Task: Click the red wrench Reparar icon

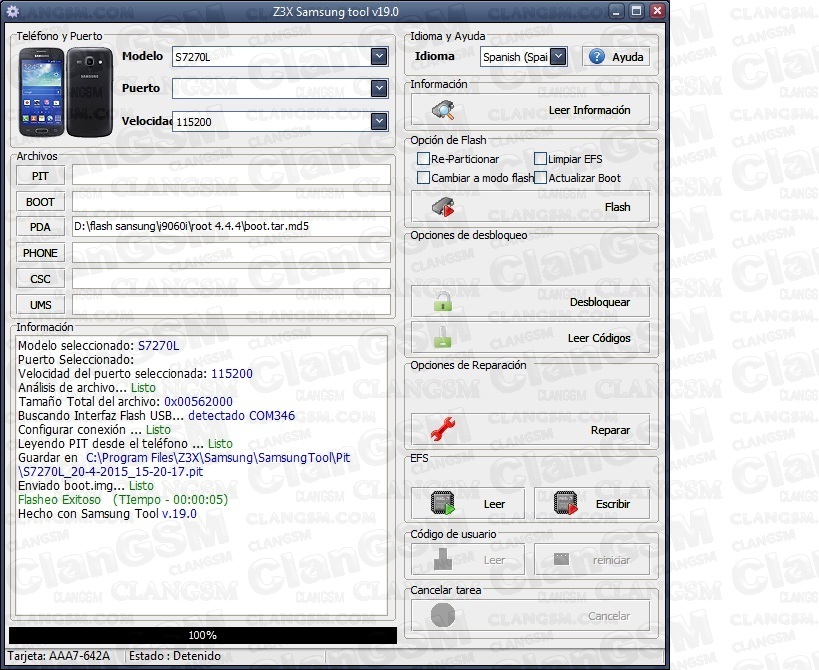Action: pos(443,429)
